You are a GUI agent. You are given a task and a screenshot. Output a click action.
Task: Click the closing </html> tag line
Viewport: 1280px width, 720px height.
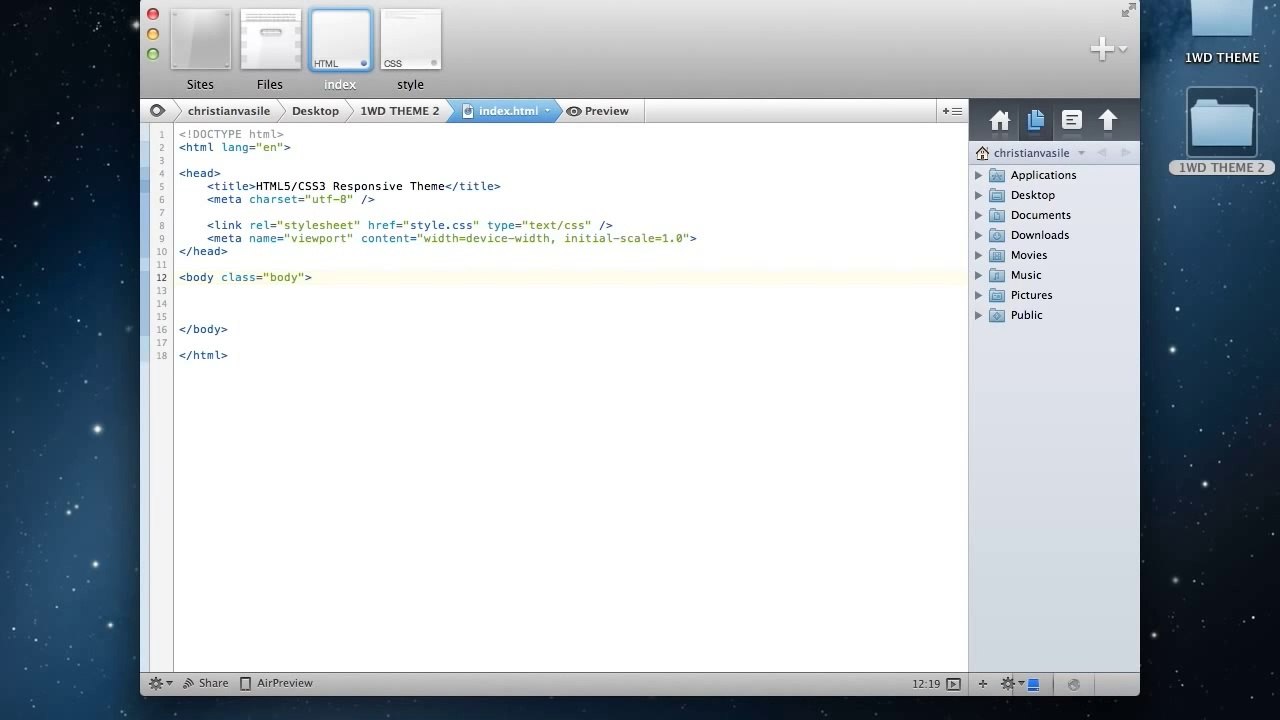(x=203, y=355)
